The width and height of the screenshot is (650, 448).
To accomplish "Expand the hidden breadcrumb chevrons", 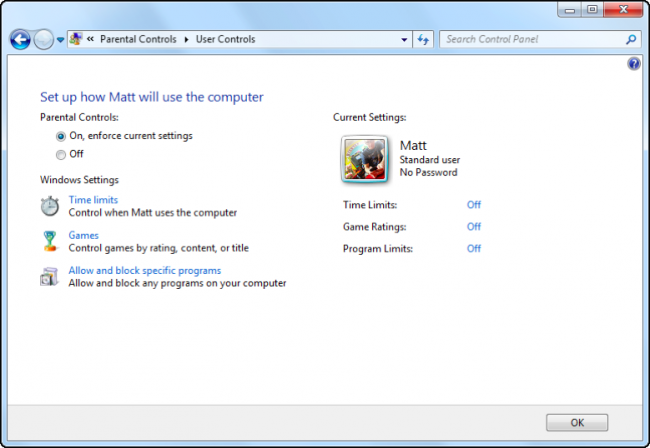I will coord(90,39).
